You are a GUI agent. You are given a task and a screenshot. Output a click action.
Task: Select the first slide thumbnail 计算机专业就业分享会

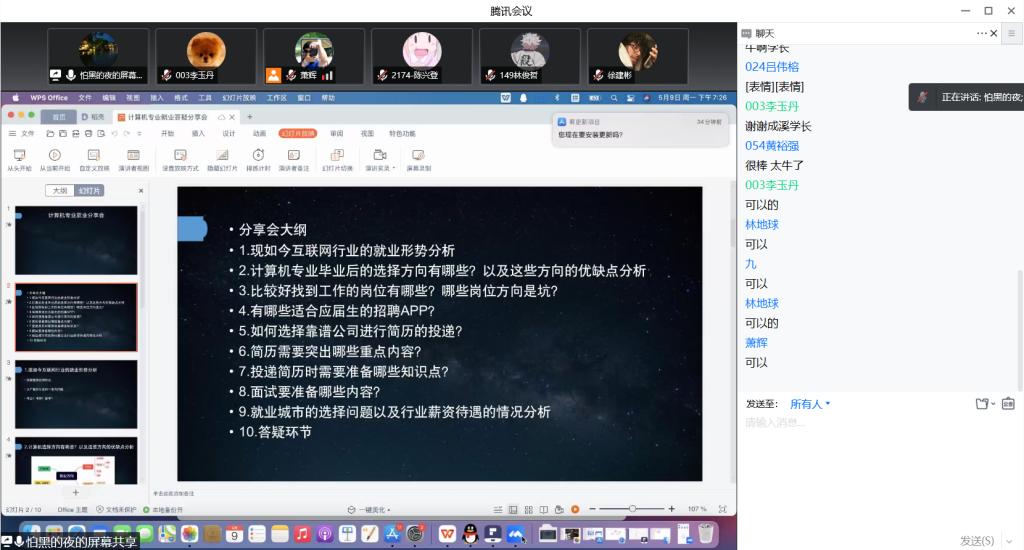tap(76, 240)
